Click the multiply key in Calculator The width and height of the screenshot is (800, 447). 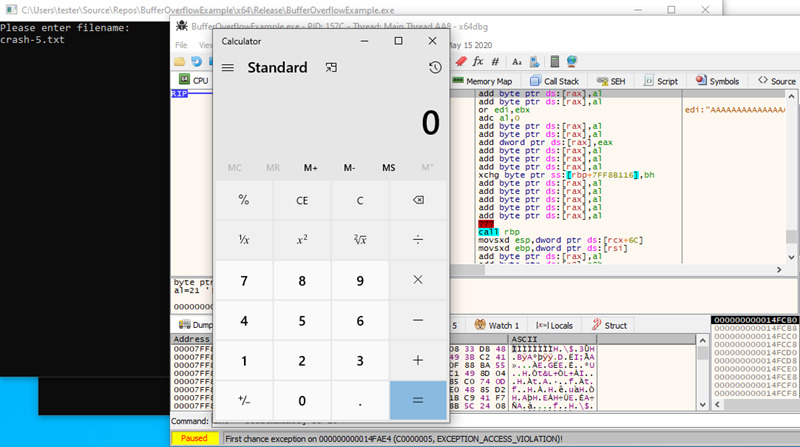(418, 280)
